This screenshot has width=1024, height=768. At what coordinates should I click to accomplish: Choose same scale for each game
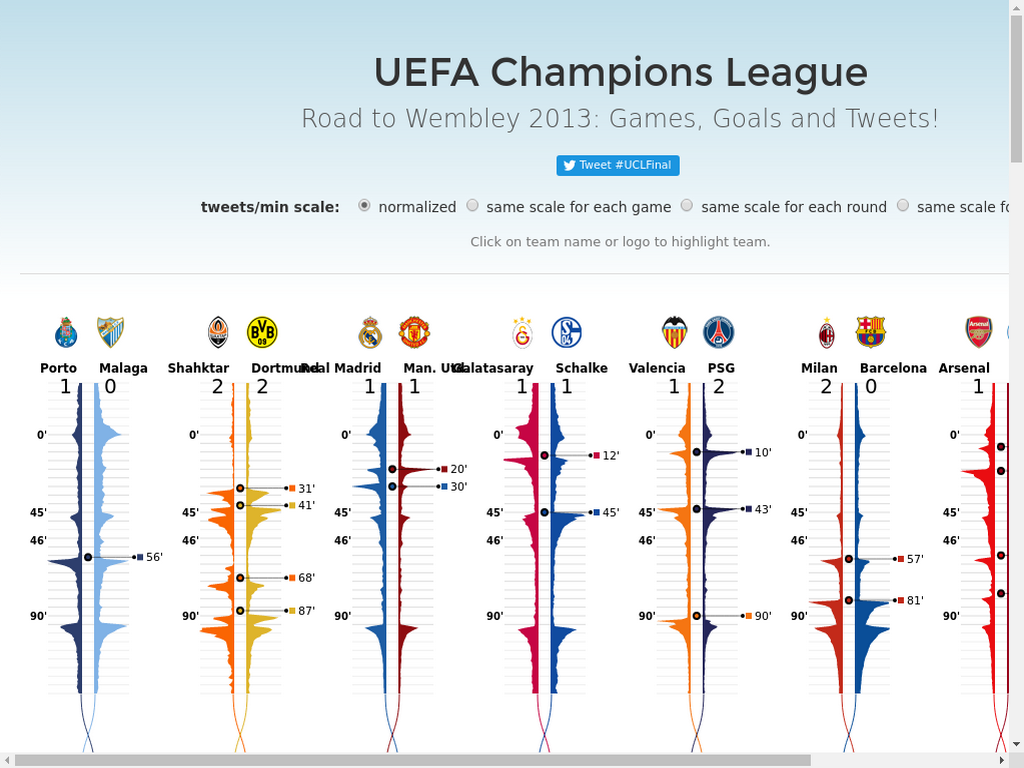(x=472, y=206)
